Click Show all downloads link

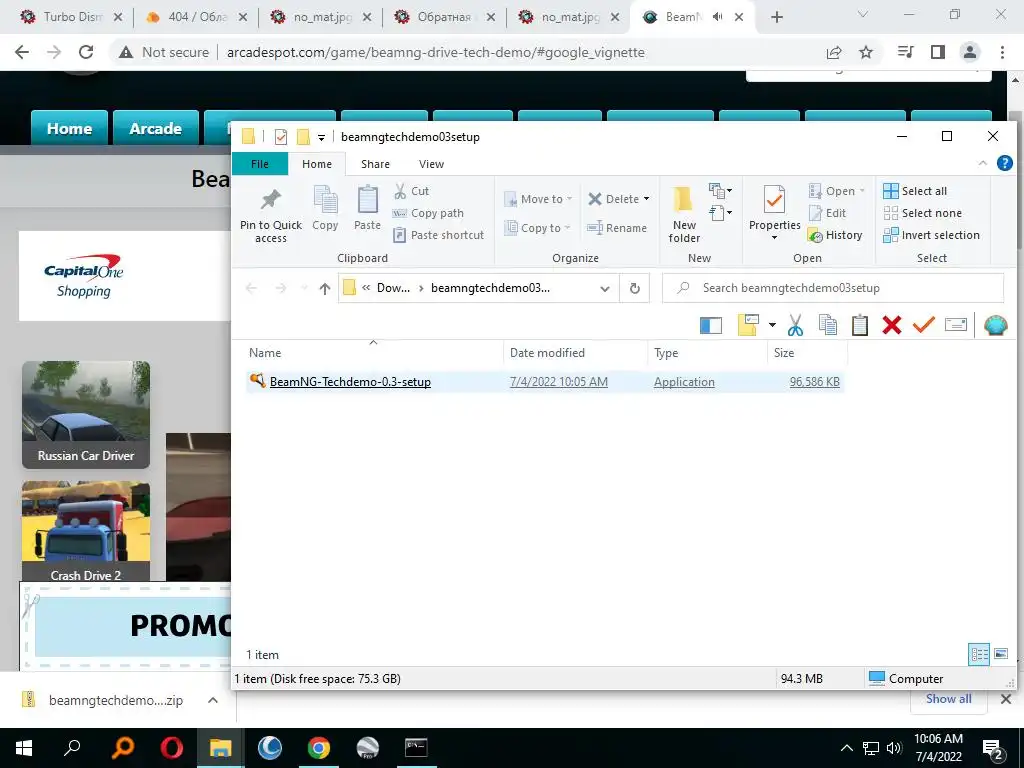pyautogui.click(x=948, y=699)
